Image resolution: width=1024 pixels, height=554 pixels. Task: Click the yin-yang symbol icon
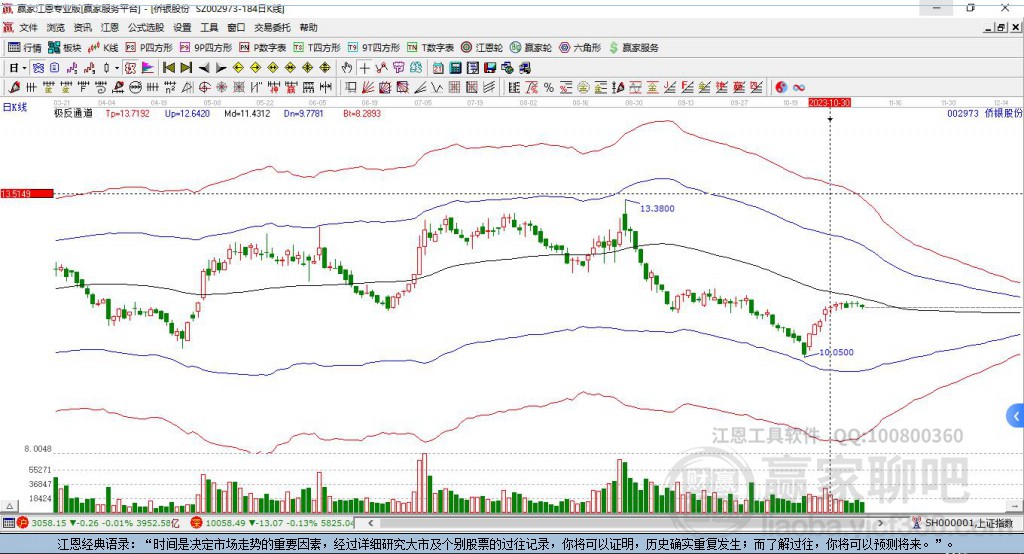(x=780, y=88)
